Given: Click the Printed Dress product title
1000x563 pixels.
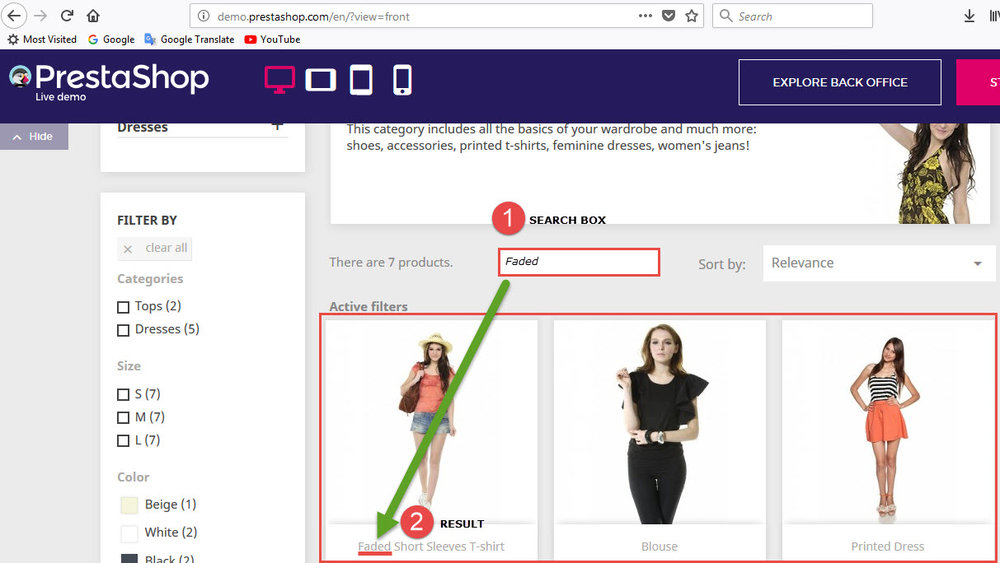Looking at the screenshot, I should coord(888,546).
